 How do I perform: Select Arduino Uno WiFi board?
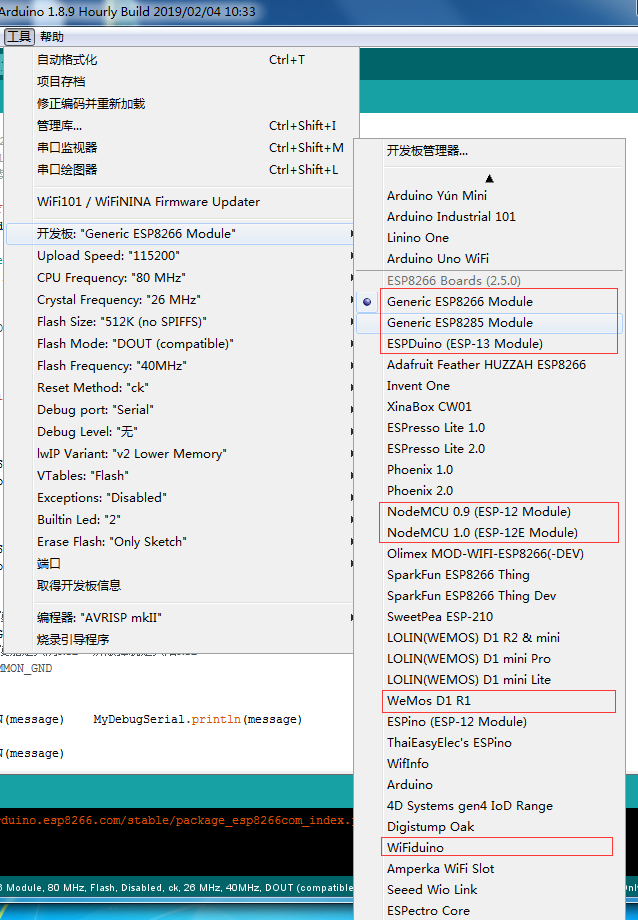tap(490, 259)
